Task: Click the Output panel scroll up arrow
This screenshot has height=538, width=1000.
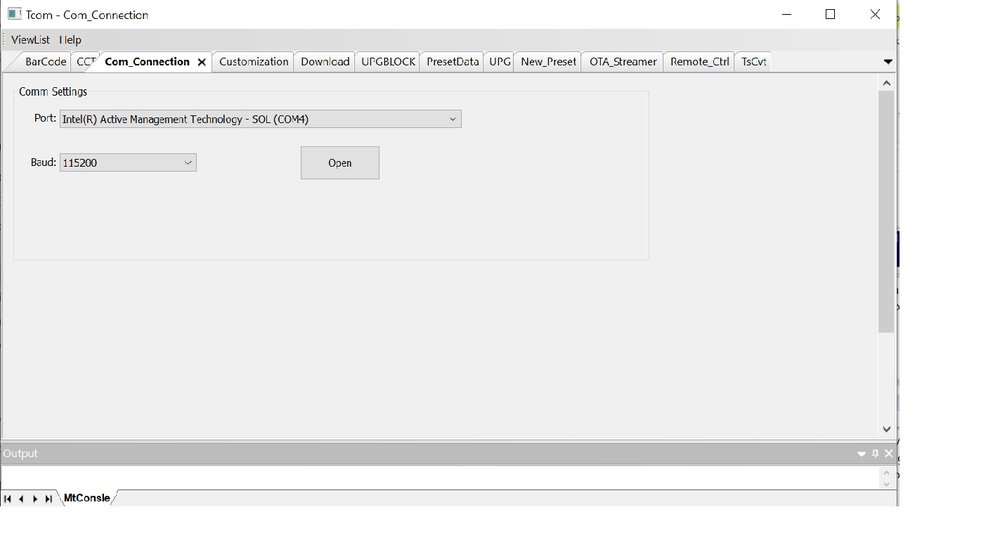Action: tap(886, 472)
